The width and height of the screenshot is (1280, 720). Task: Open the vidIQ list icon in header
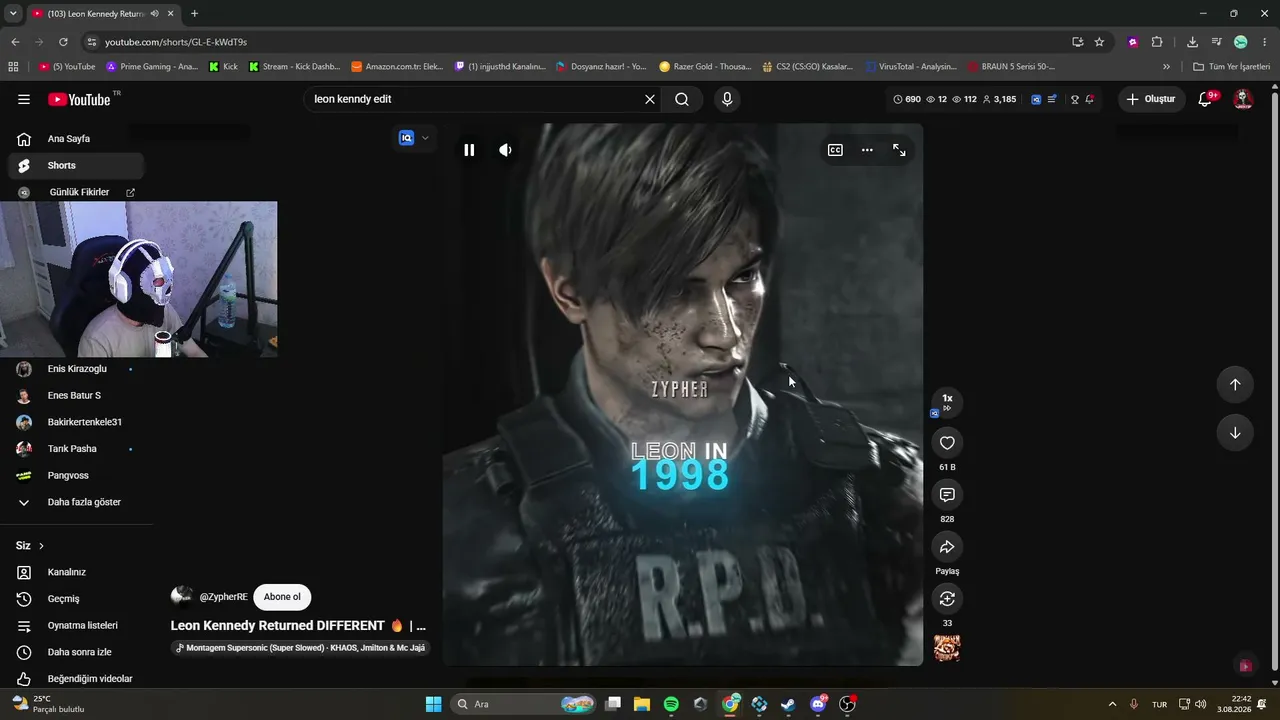[1052, 99]
